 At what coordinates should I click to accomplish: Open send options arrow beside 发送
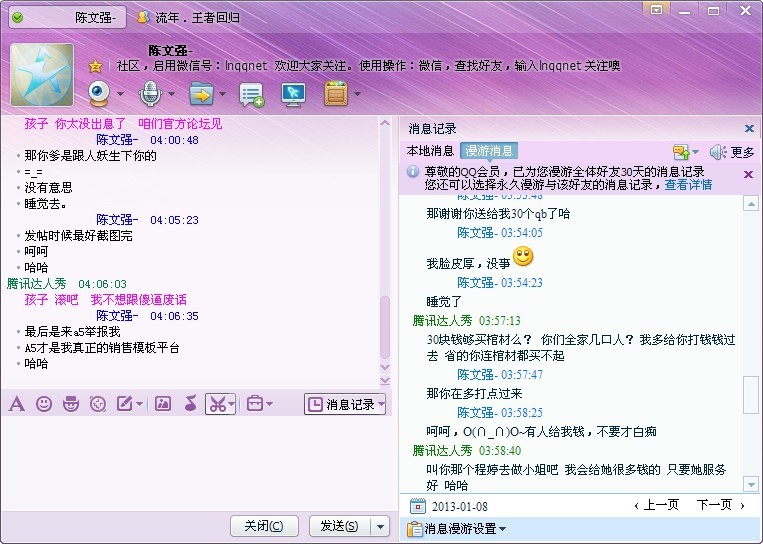[381, 526]
